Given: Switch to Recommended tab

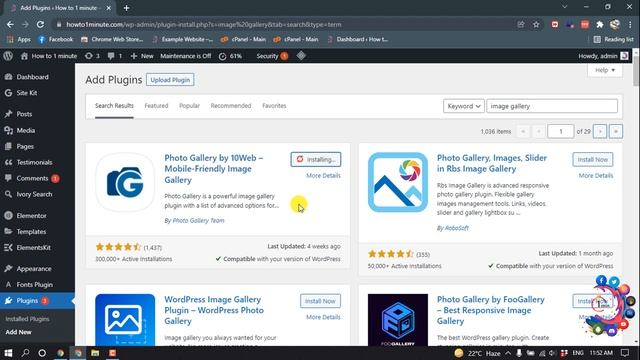Looking at the screenshot, I should pyautogui.click(x=231, y=106).
